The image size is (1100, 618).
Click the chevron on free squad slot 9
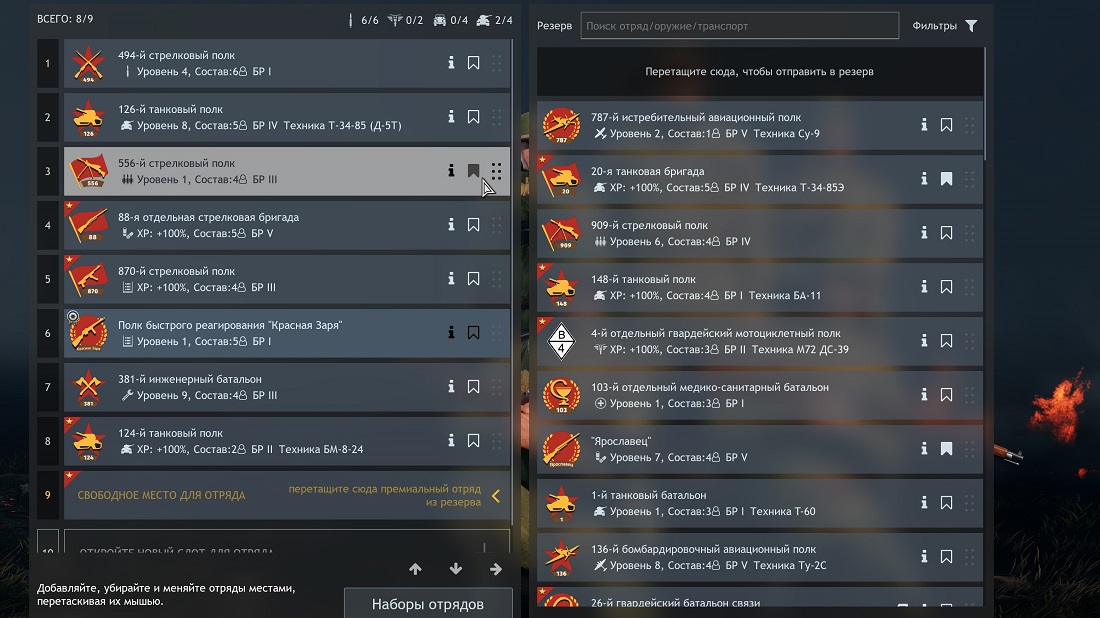[x=496, y=496]
